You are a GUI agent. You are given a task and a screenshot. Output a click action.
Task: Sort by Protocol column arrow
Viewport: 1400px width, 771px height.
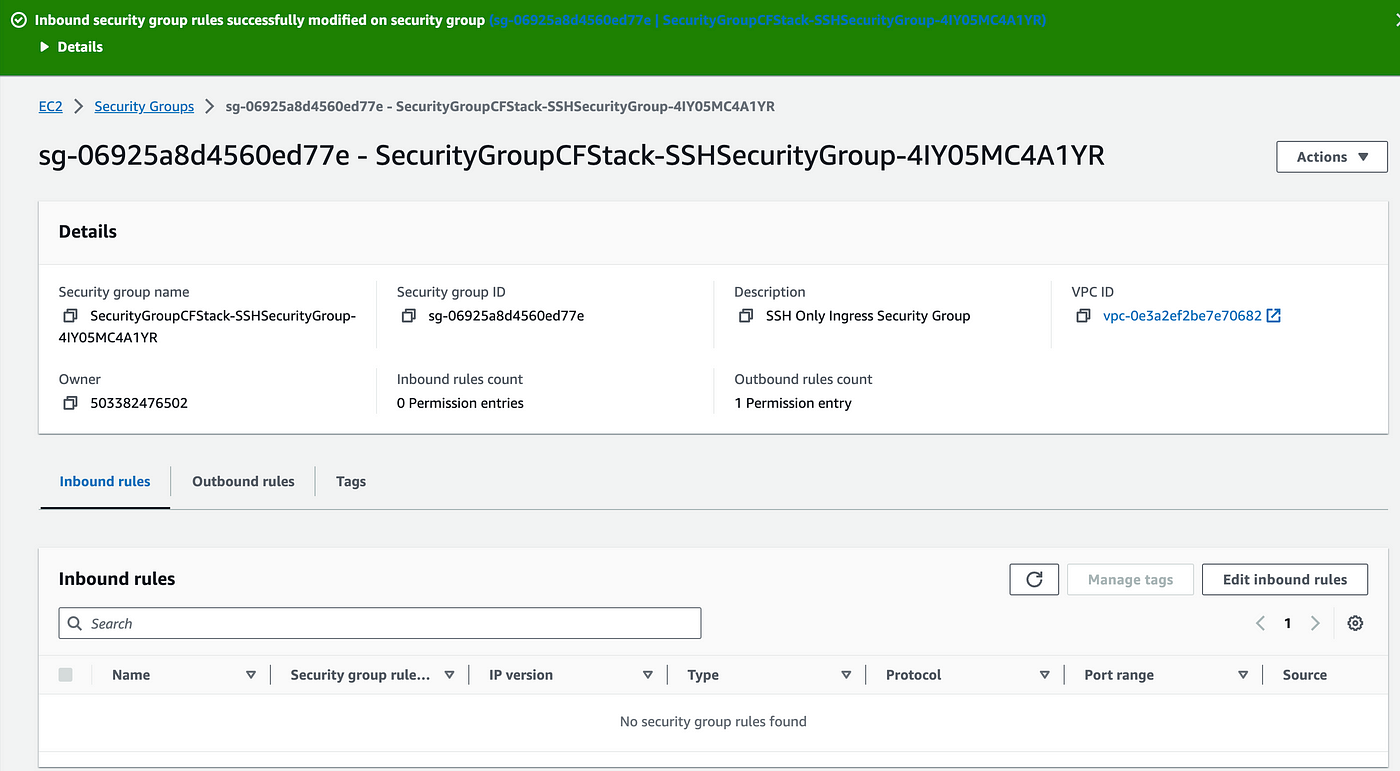pos(1044,675)
